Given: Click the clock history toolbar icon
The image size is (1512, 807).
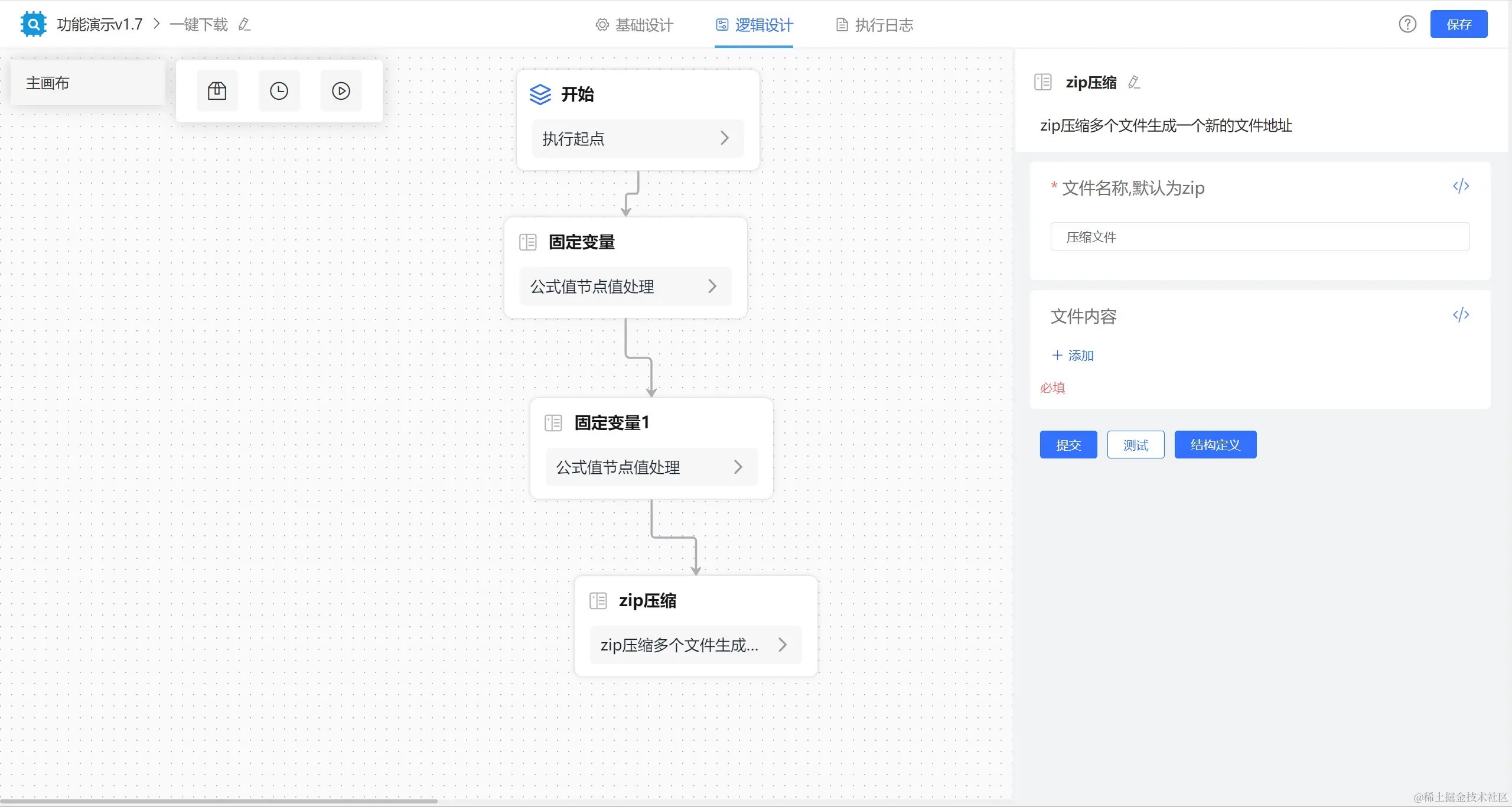Looking at the screenshot, I should coord(279,91).
